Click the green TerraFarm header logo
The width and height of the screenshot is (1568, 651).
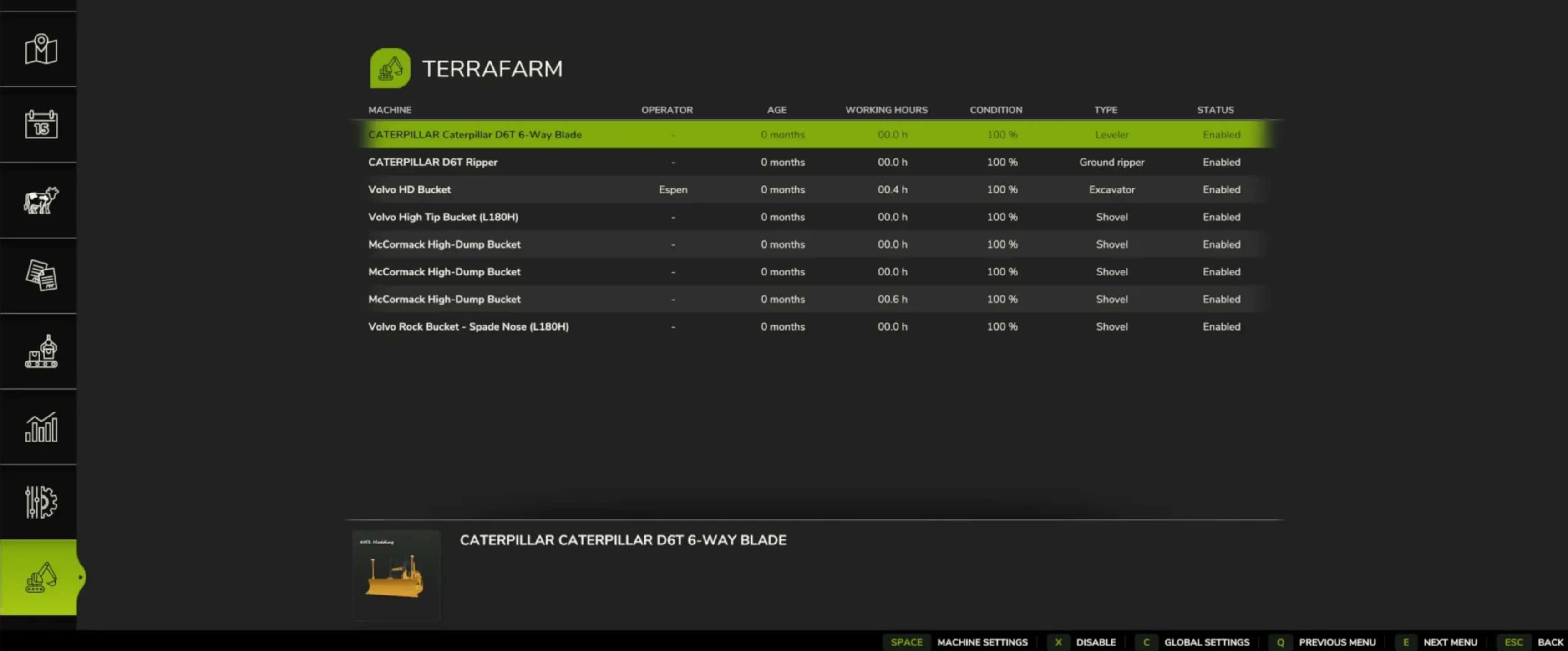[x=390, y=68]
